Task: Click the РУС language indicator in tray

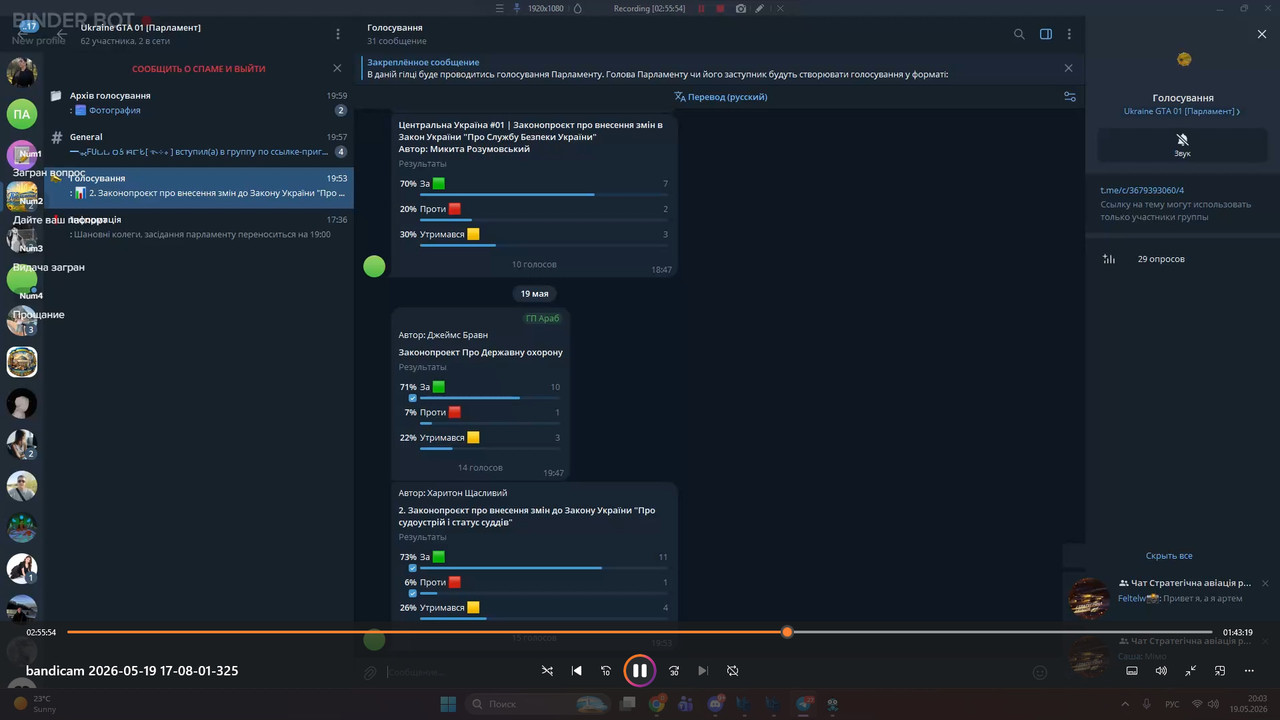Action: pos(1171,704)
